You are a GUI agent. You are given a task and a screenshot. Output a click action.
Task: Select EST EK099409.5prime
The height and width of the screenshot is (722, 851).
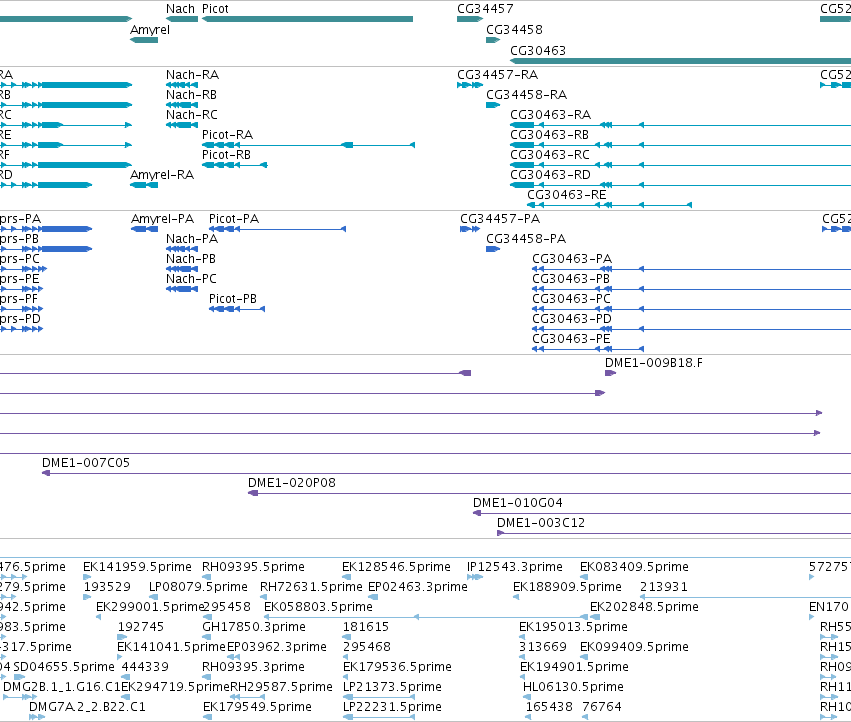pyautogui.click(x=634, y=647)
